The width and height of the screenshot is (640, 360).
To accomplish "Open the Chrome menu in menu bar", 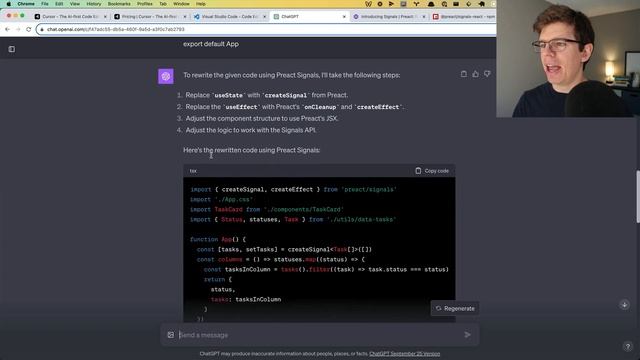I will click(x=26, y=4).
